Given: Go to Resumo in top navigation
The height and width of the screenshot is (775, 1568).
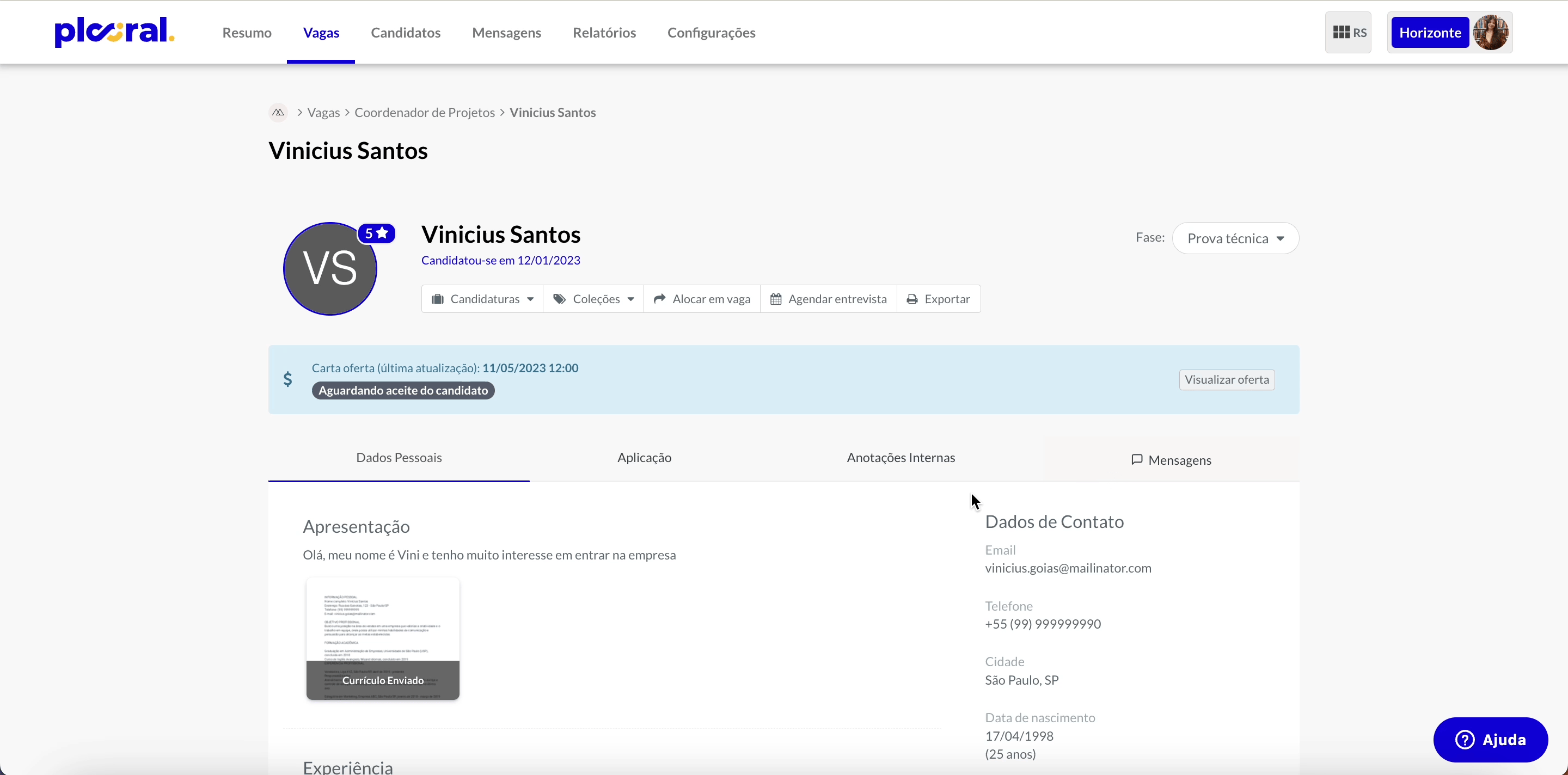Looking at the screenshot, I should [x=247, y=32].
